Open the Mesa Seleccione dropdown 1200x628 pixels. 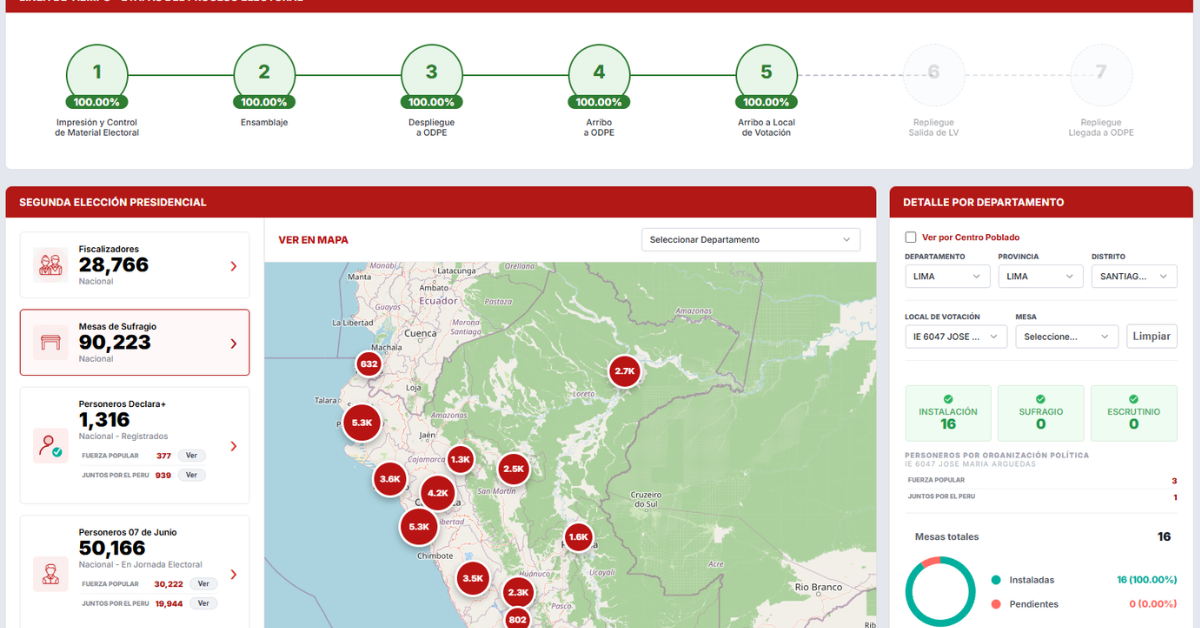click(x=1067, y=337)
